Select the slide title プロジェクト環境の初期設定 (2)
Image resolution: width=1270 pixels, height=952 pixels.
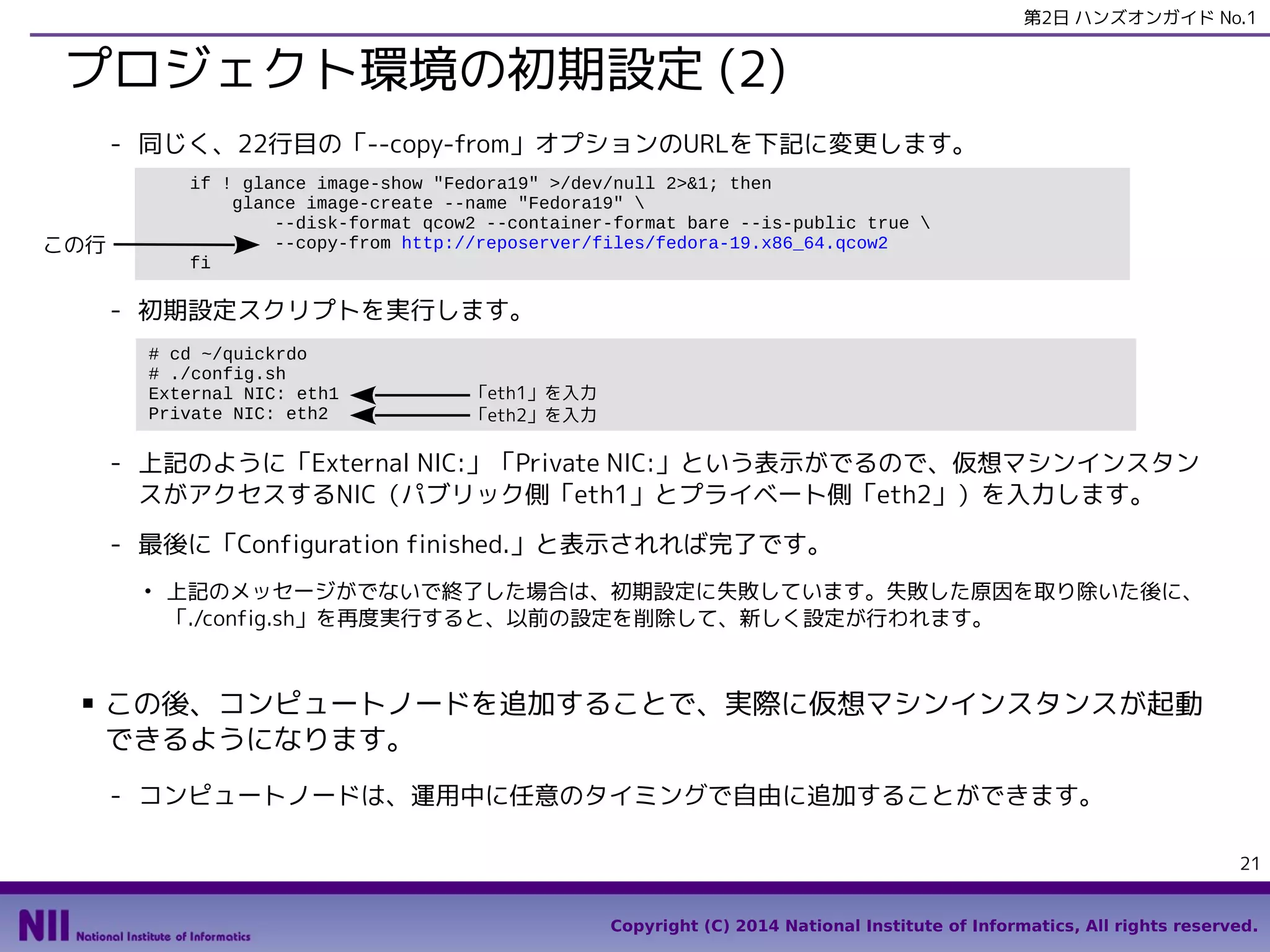(x=426, y=69)
